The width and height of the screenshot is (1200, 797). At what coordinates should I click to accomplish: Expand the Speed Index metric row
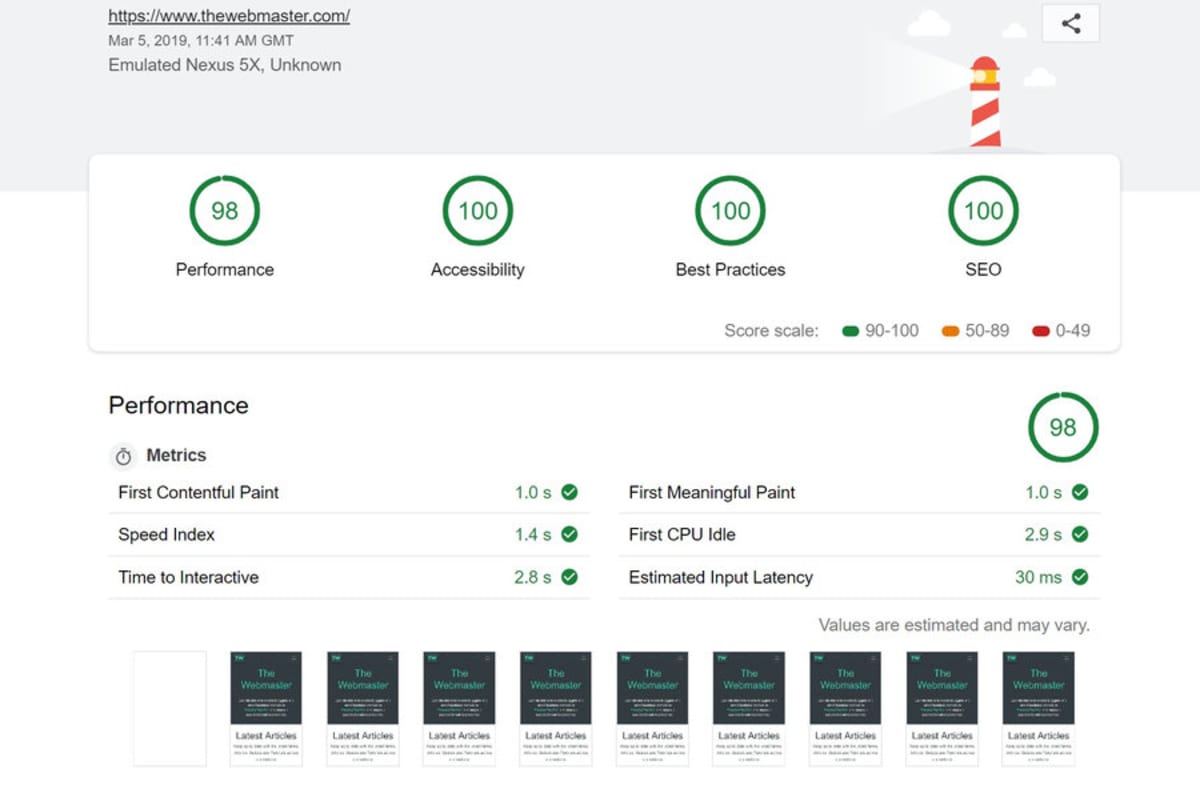click(x=349, y=534)
